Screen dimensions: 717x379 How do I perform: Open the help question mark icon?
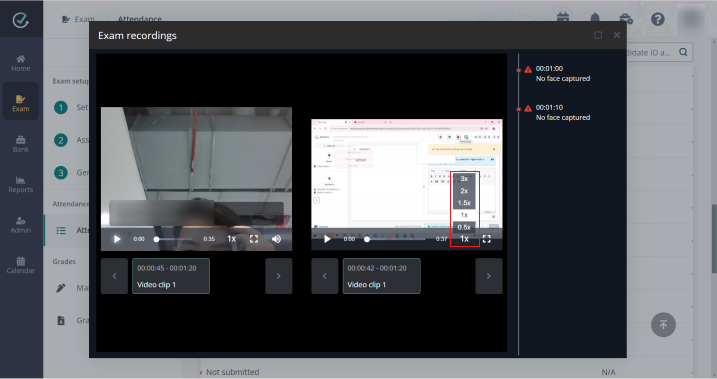pos(658,19)
